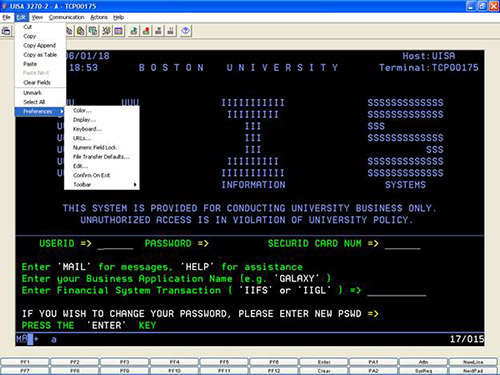Open File Transfer Defaults... entry

point(102,157)
